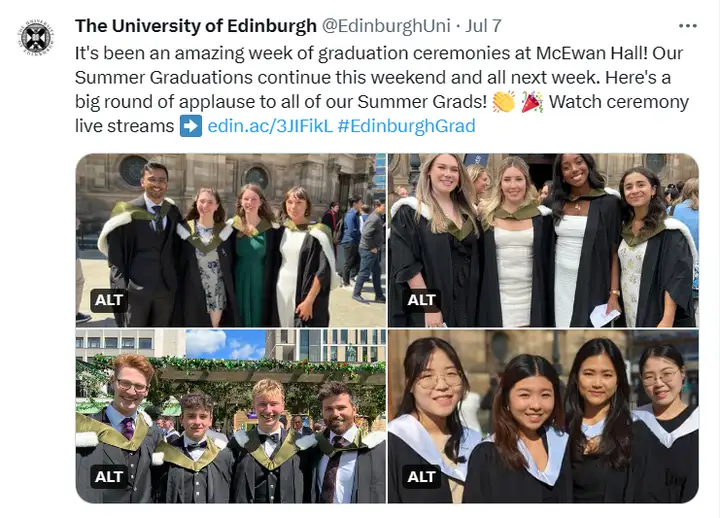Open bottom-left photo of four men graduates
Screen dimensions: 720x518
[231, 416]
